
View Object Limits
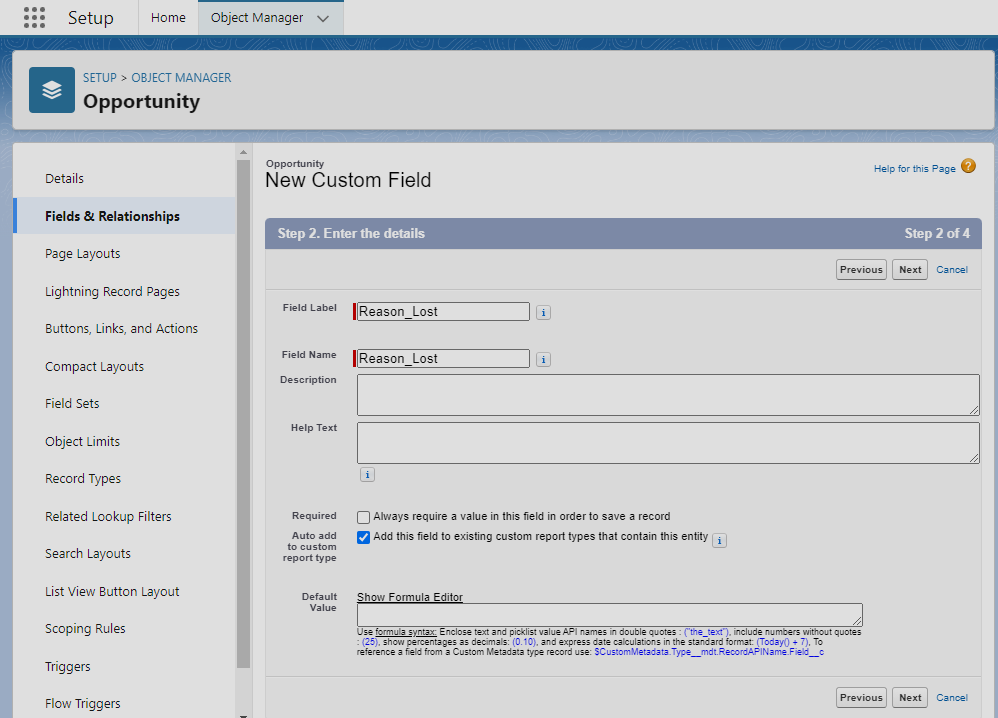point(82,441)
